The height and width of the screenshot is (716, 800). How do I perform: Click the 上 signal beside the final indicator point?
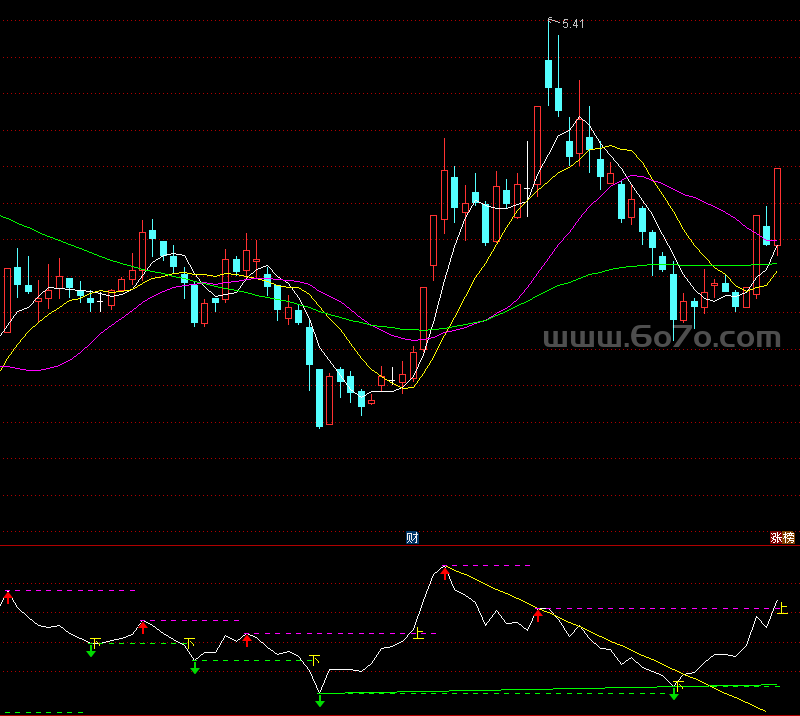[783, 608]
